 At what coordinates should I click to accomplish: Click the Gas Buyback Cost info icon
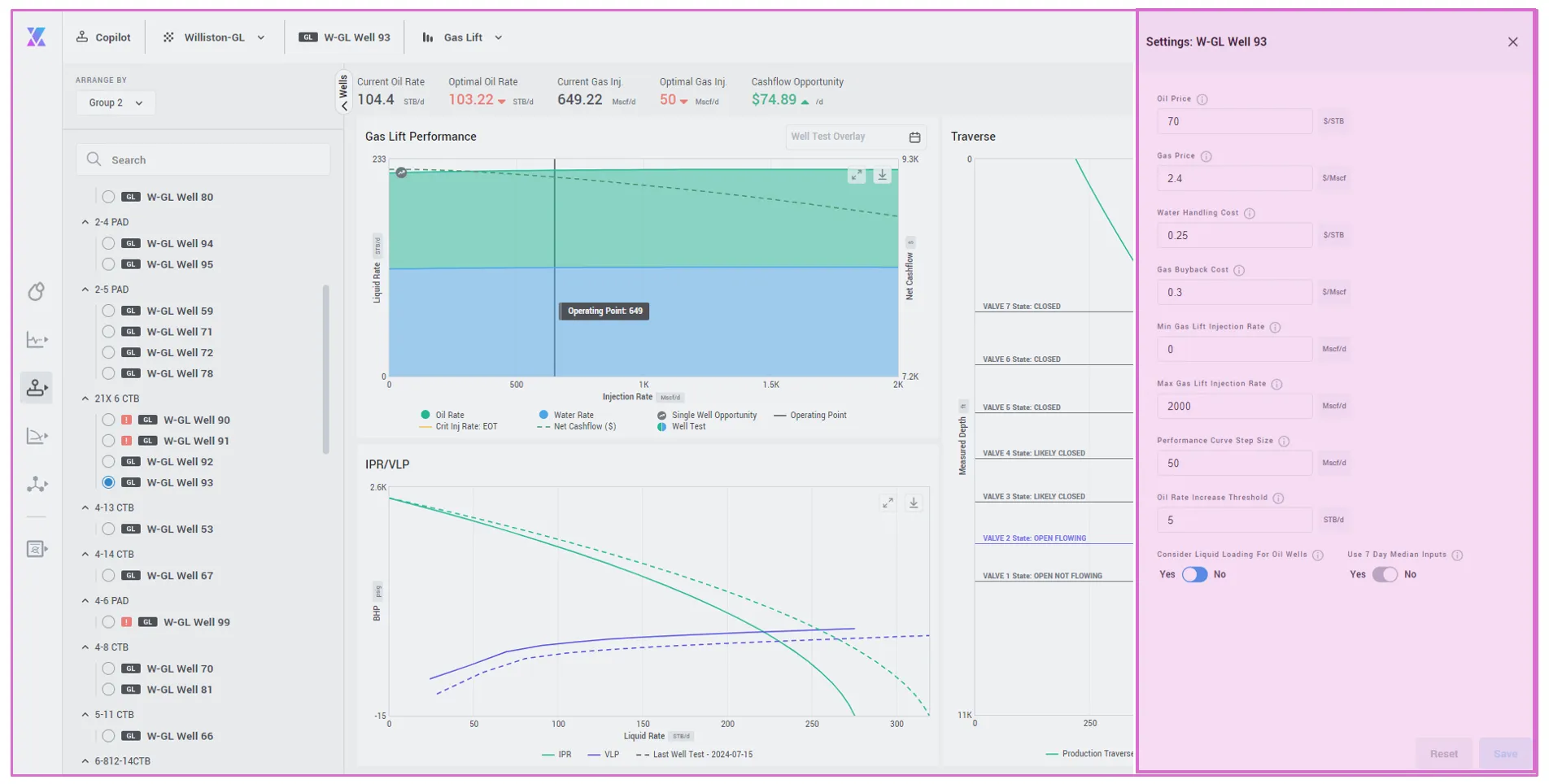1239,270
